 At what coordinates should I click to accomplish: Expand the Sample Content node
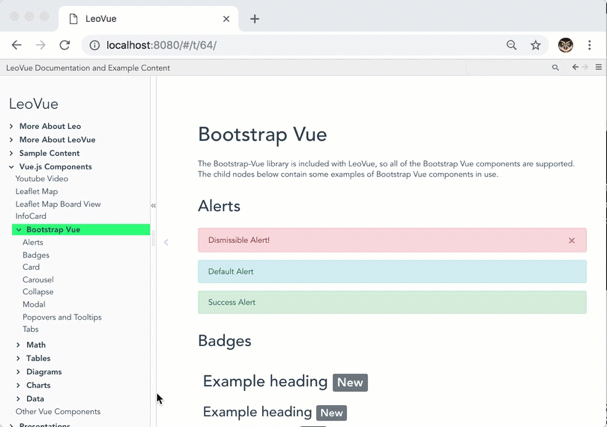[11, 153]
